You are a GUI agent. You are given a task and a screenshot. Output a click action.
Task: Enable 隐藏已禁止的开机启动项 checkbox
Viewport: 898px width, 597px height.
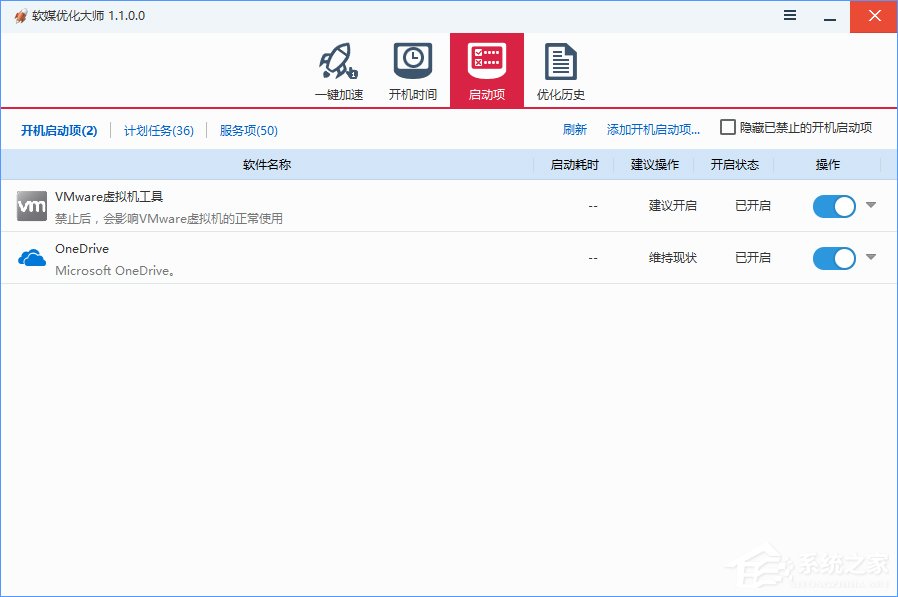[x=728, y=127]
